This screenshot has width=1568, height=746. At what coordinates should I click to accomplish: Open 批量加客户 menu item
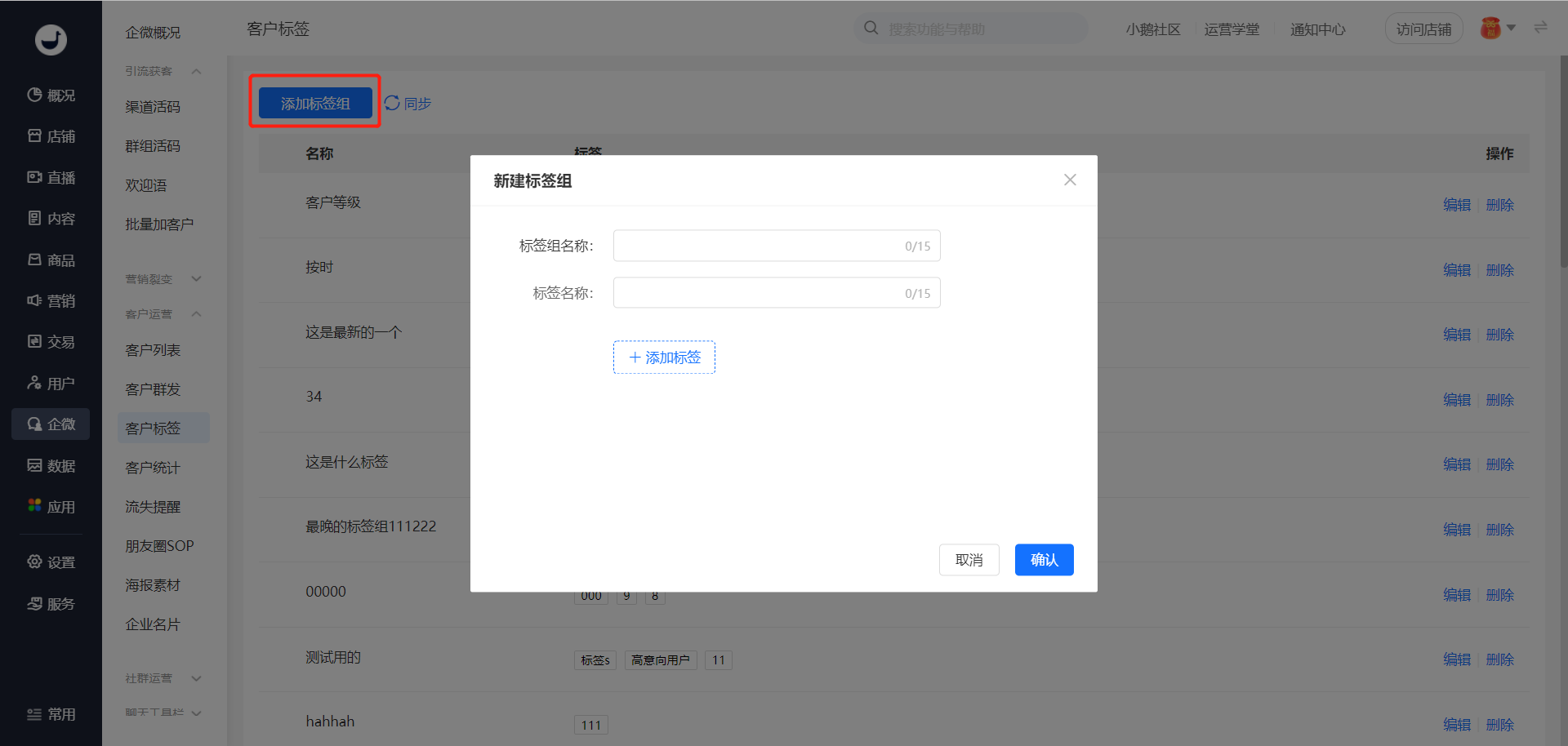(x=159, y=224)
